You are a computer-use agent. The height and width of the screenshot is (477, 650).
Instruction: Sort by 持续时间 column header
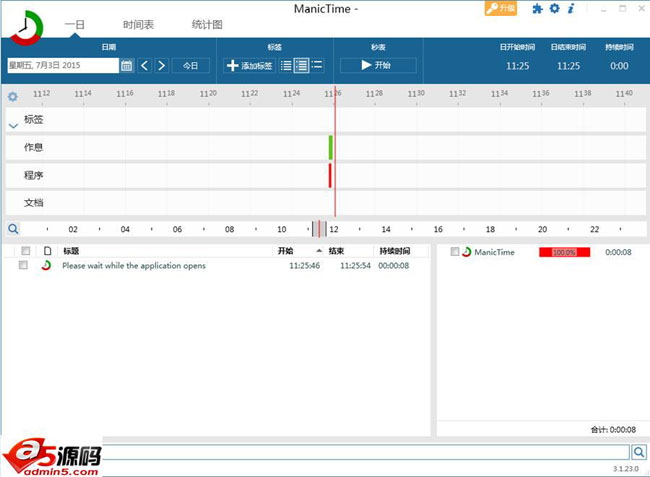click(x=395, y=251)
